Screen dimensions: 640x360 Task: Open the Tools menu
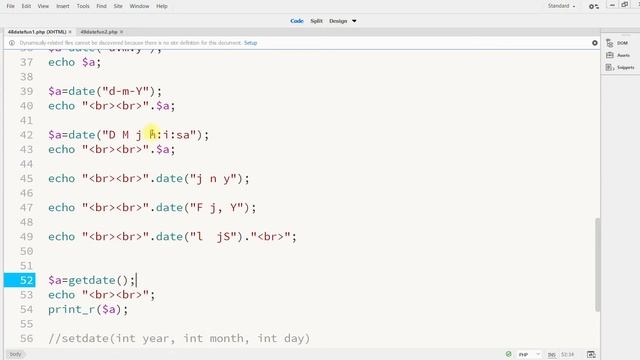[x=83, y=6]
